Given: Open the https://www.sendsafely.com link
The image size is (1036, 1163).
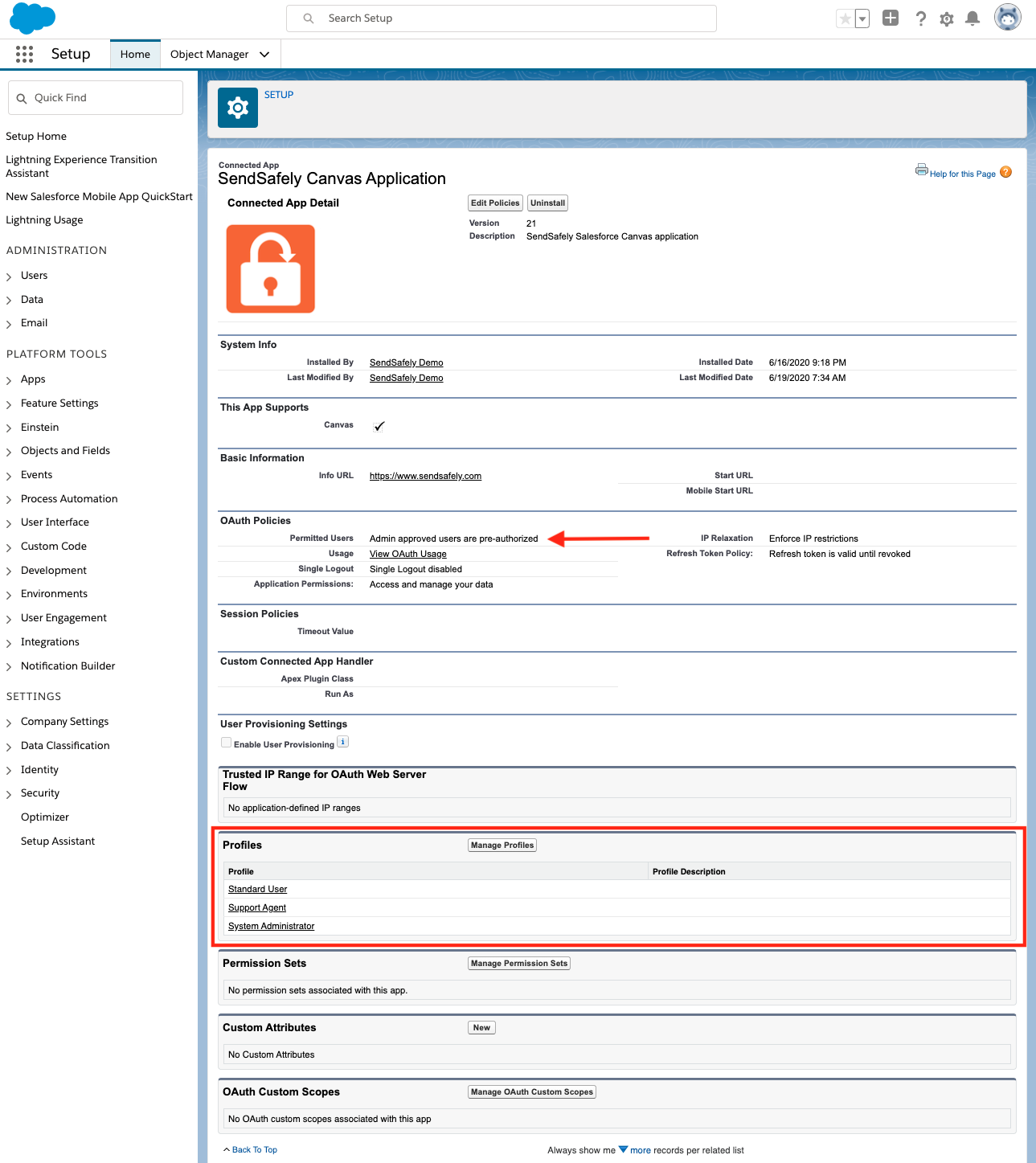Looking at the screenshot, I should [x=425, y=476].
